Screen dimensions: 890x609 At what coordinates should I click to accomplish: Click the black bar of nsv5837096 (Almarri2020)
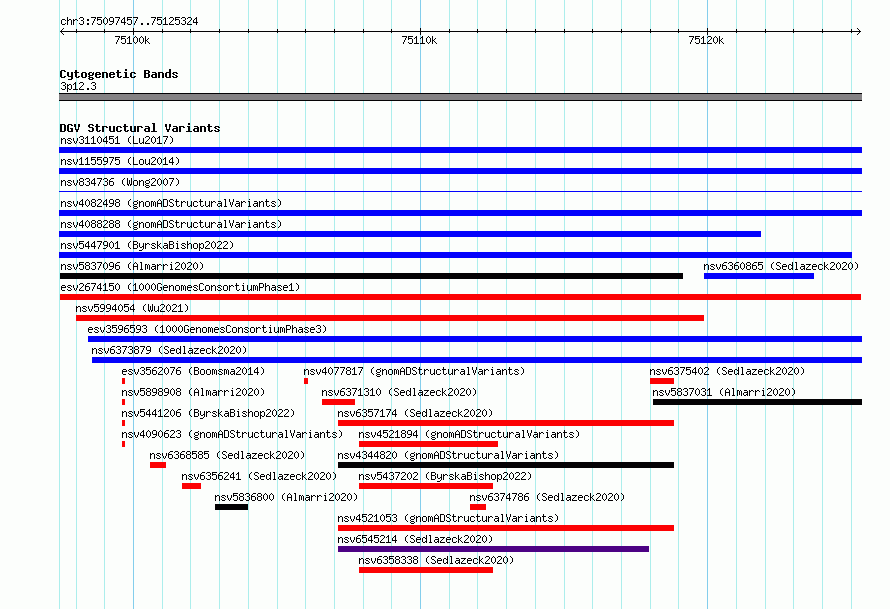[x=371, y=276]
